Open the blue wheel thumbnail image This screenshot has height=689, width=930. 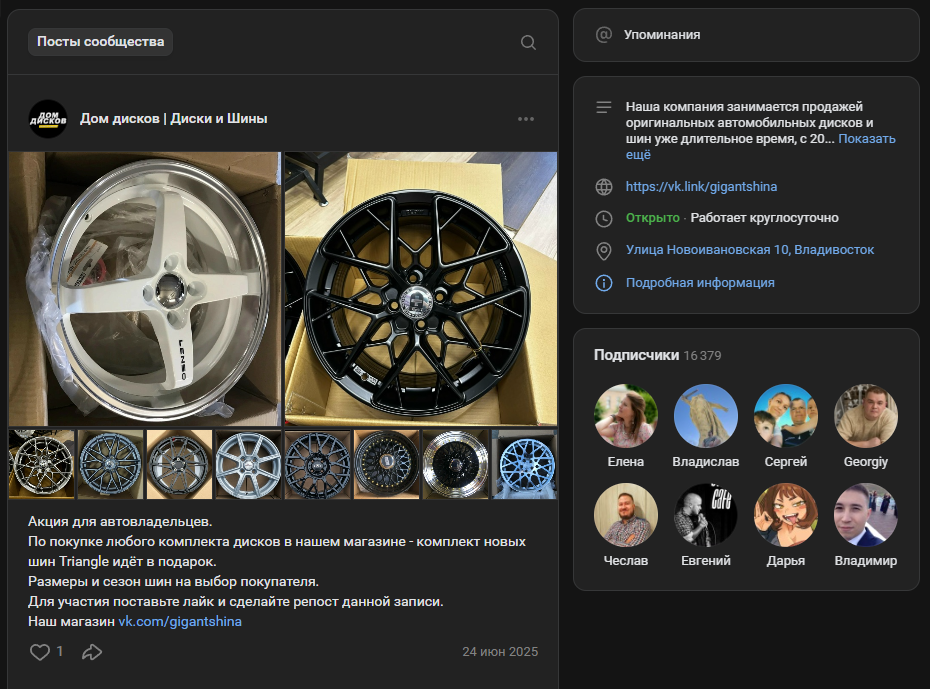tap(525, 464)
